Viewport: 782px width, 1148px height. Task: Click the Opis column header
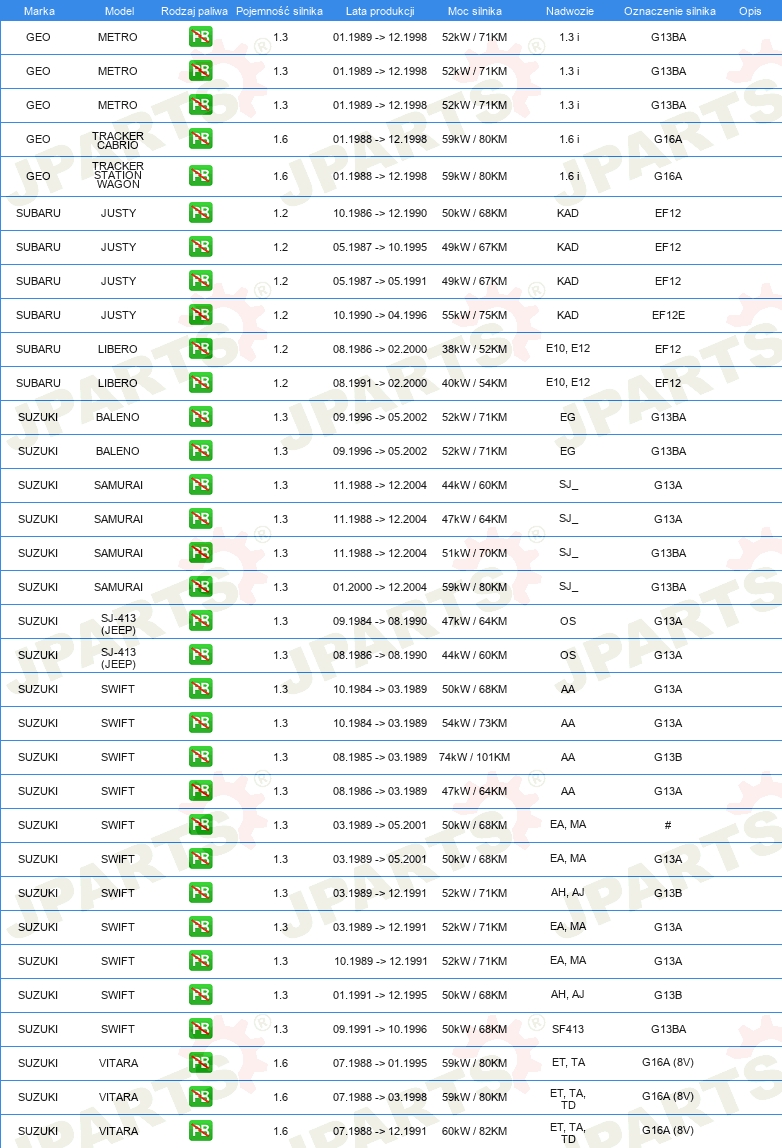tap(750, 11)
